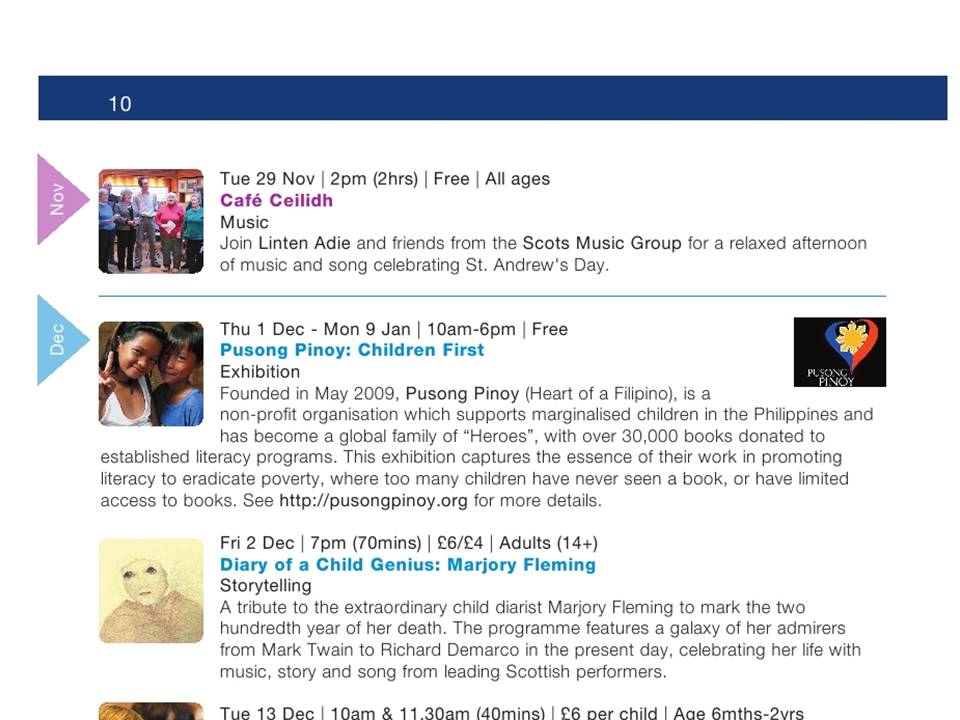This screenshot has width=960, height=720.
Task: Open Diary of a Child Genius title
Action: coord(408,564)
